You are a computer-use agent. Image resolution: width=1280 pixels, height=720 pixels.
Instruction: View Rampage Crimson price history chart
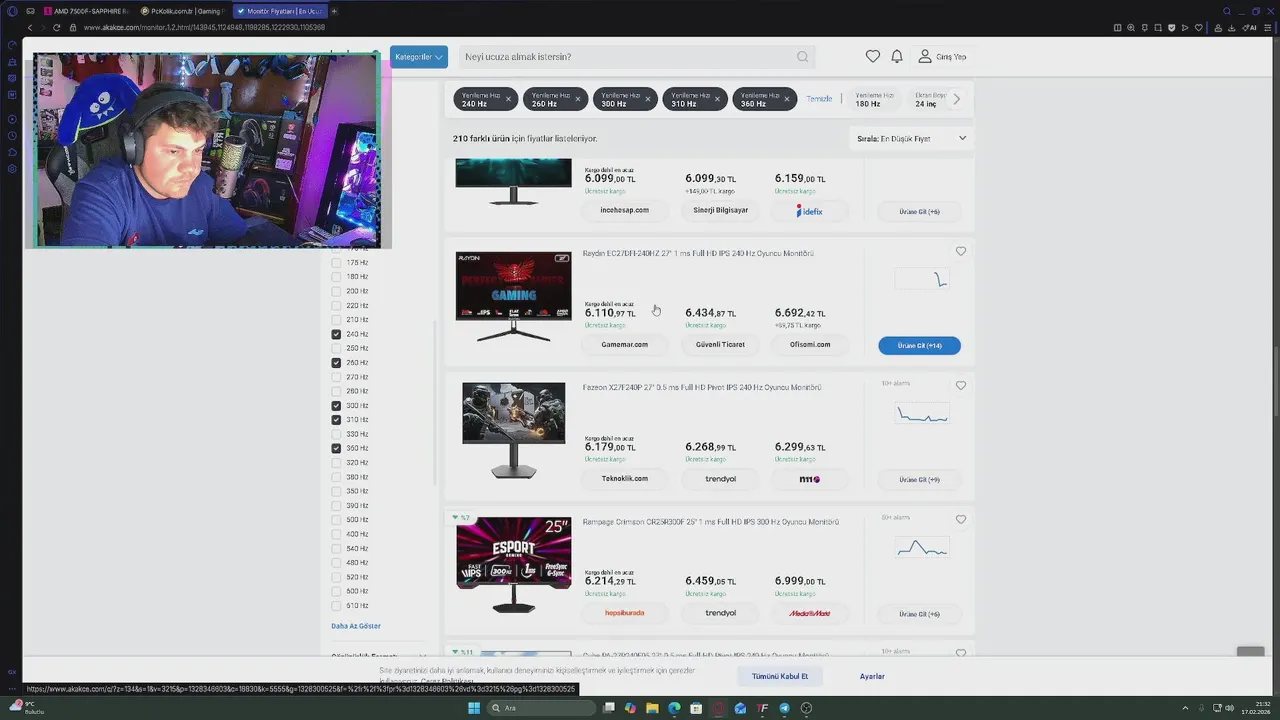pos(922,548)
